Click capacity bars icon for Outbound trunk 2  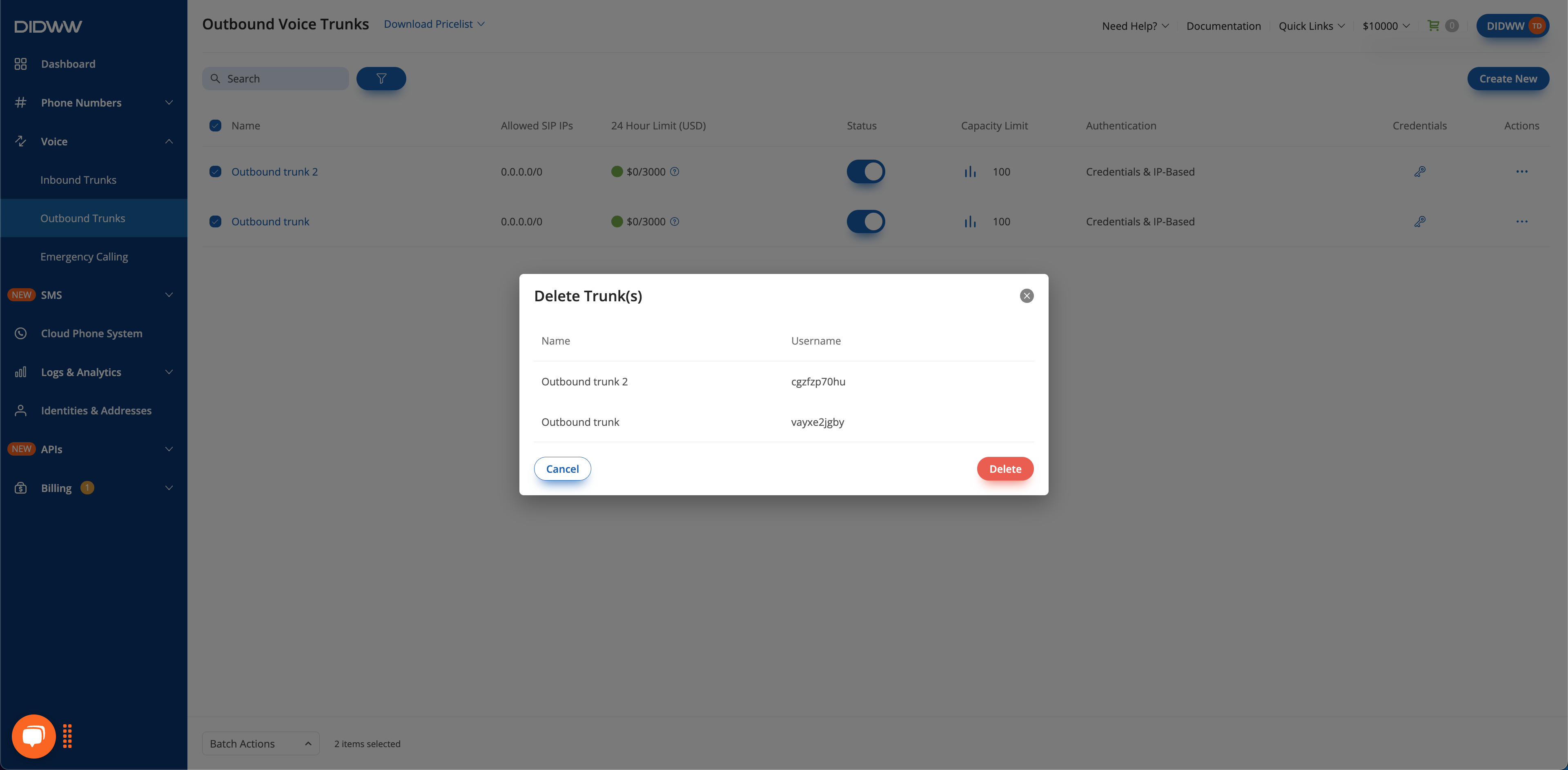click(x=970, y=171)
